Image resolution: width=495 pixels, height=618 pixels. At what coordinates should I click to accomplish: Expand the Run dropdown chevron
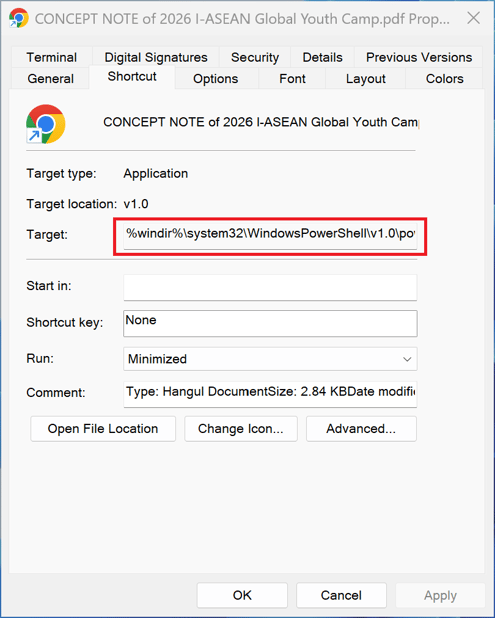tap(407, 359)
